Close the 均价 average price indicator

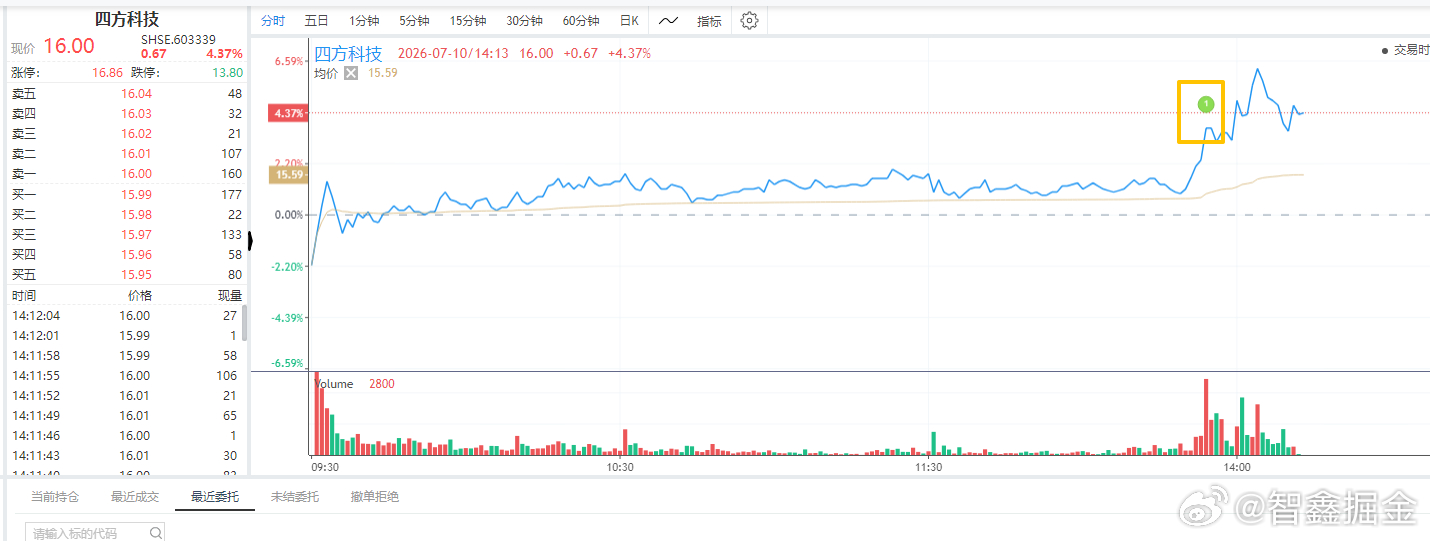(351, 73)
